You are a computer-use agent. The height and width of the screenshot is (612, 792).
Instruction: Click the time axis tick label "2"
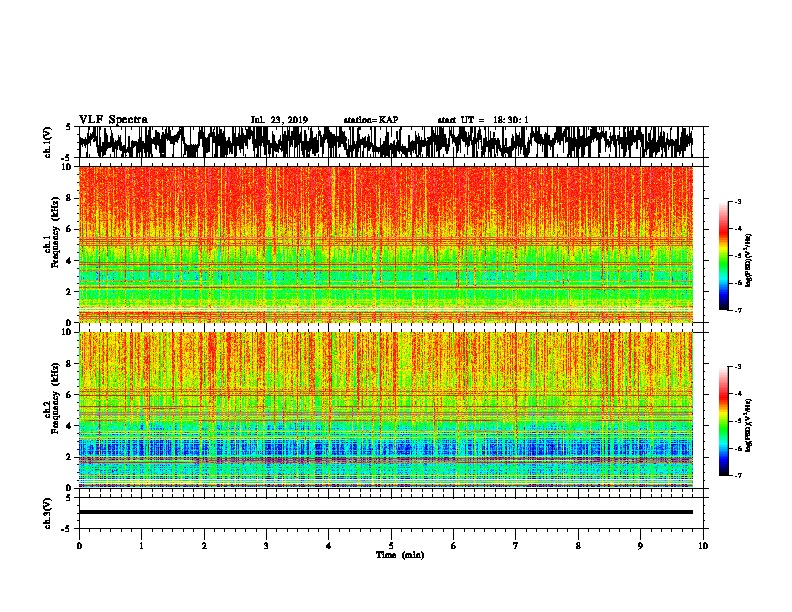pyautogui.click(x=204, y=546)
